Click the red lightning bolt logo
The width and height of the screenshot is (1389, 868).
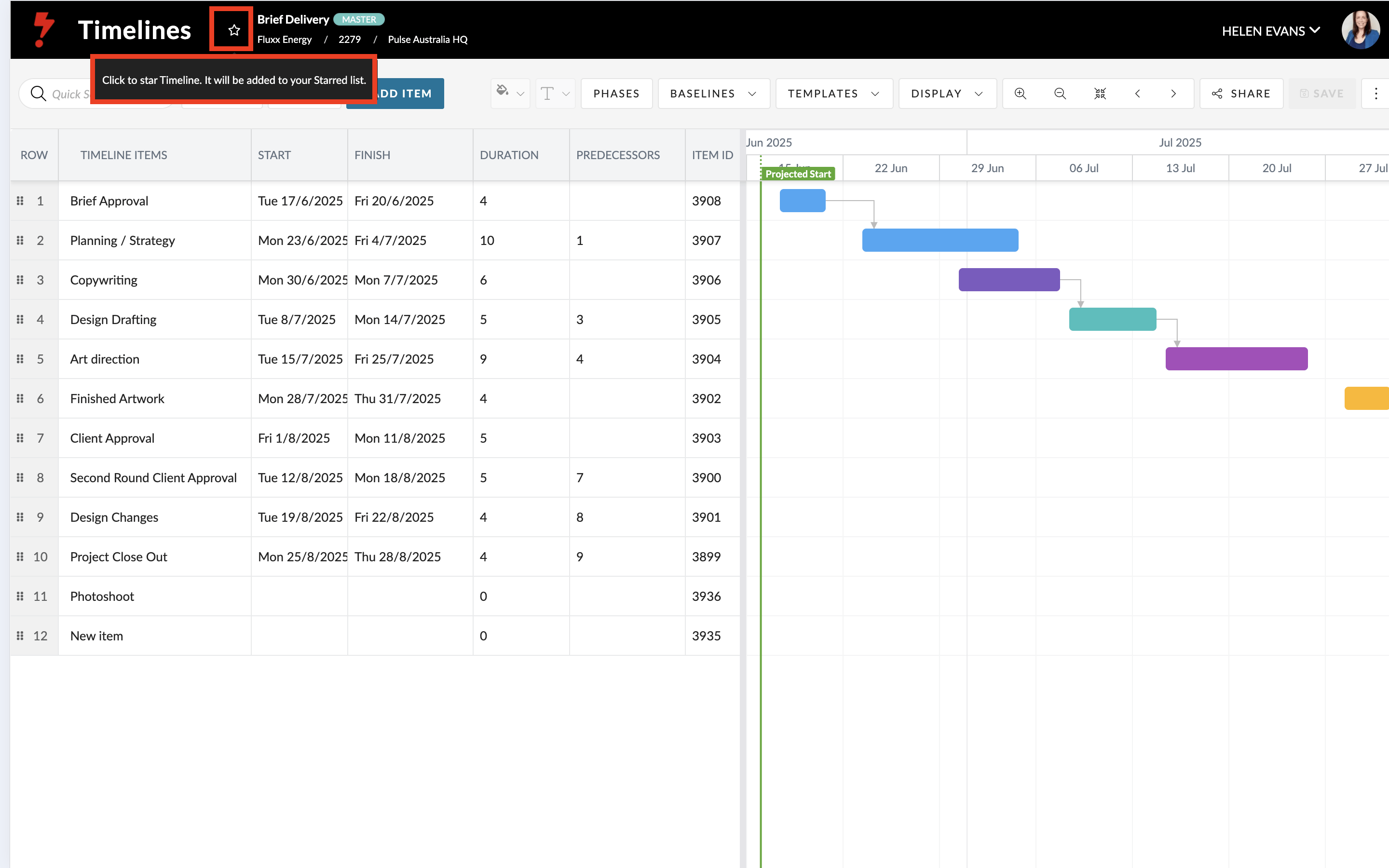pos(43,30)
